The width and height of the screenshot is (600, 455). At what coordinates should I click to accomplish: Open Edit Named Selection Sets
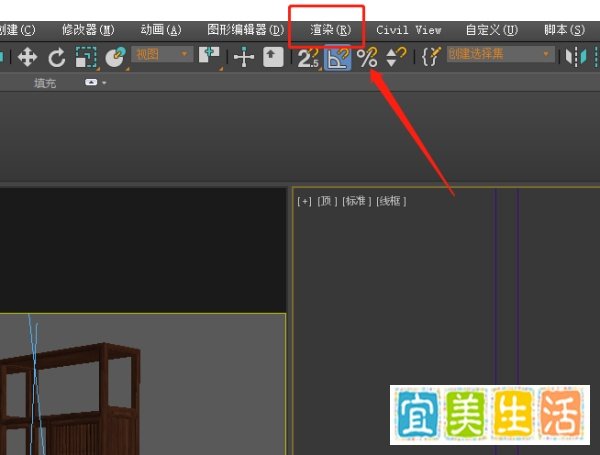[x=431, y=57]
